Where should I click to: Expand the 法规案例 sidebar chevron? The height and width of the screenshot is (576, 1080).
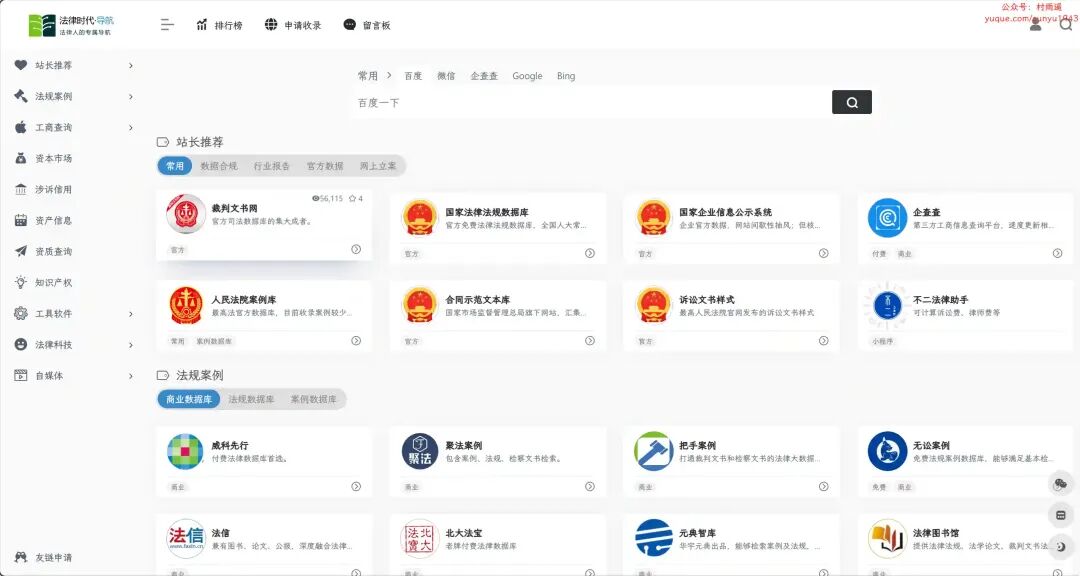click(x=131, y=96)
